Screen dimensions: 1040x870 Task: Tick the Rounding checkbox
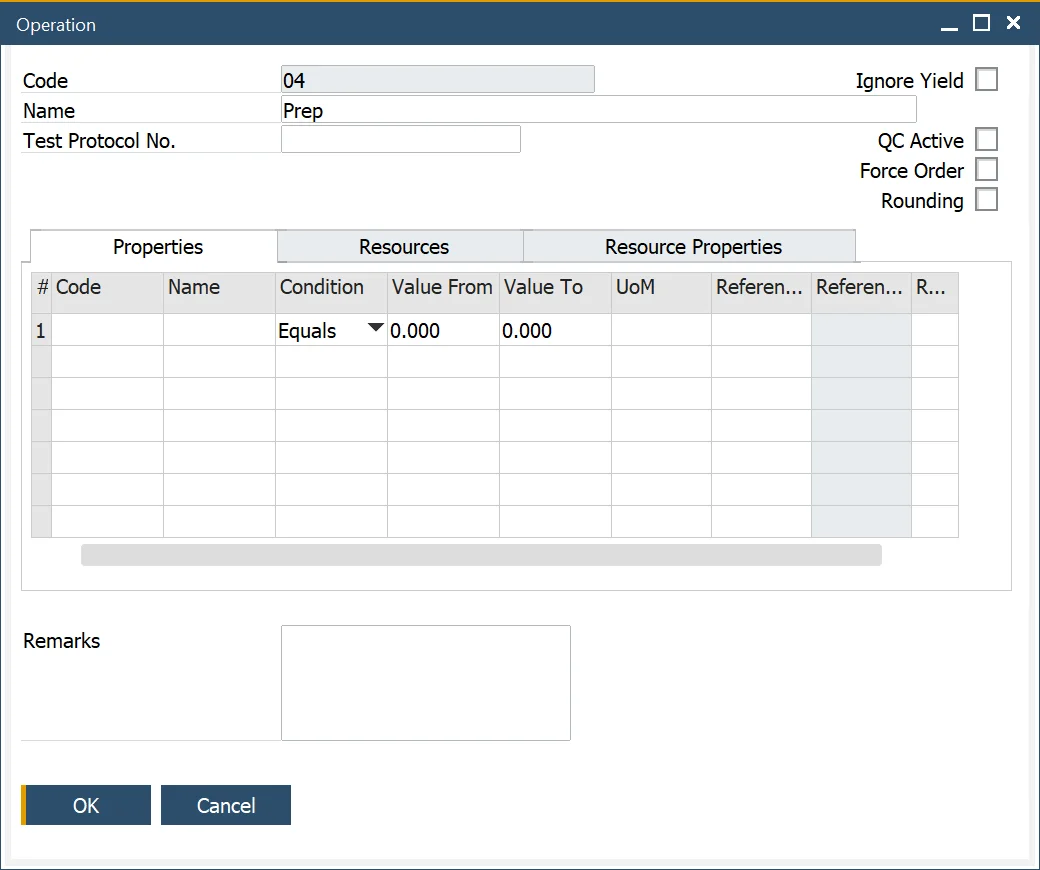pyautogui.click(x=986, y=200)
